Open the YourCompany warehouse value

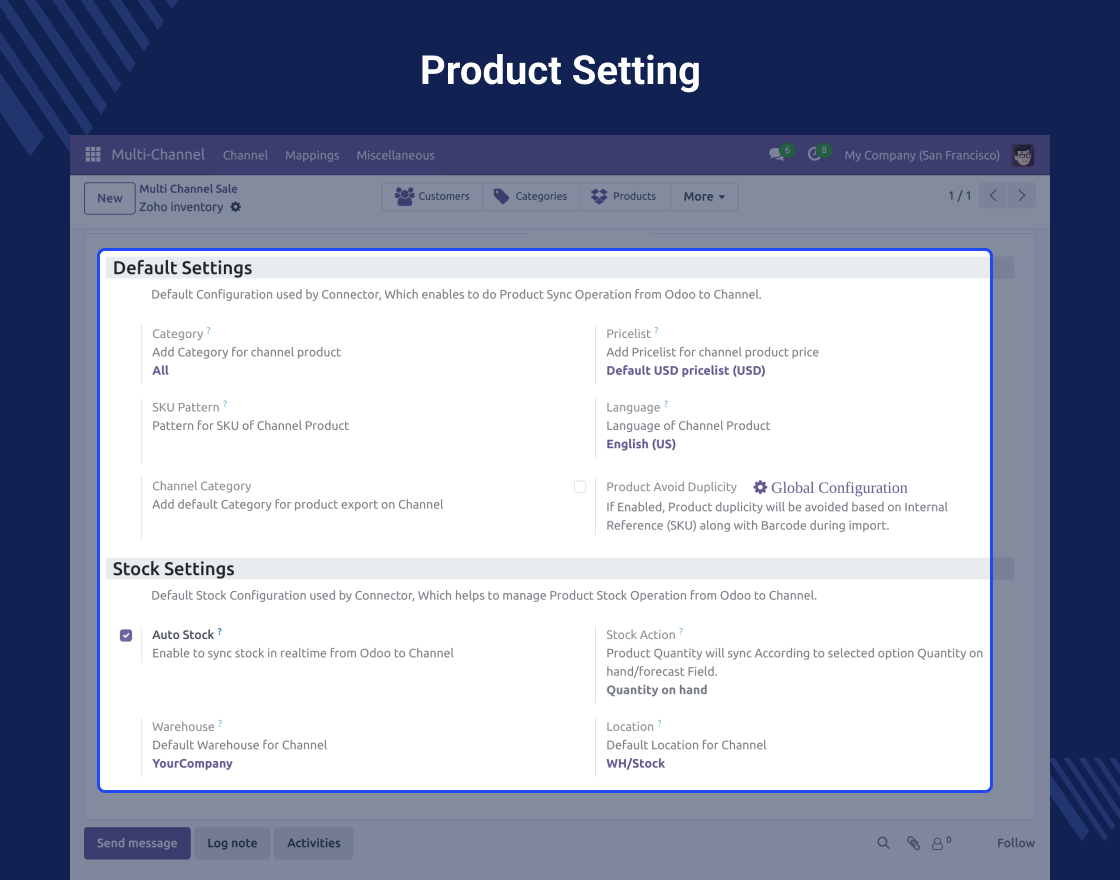(x=192, y=763)
